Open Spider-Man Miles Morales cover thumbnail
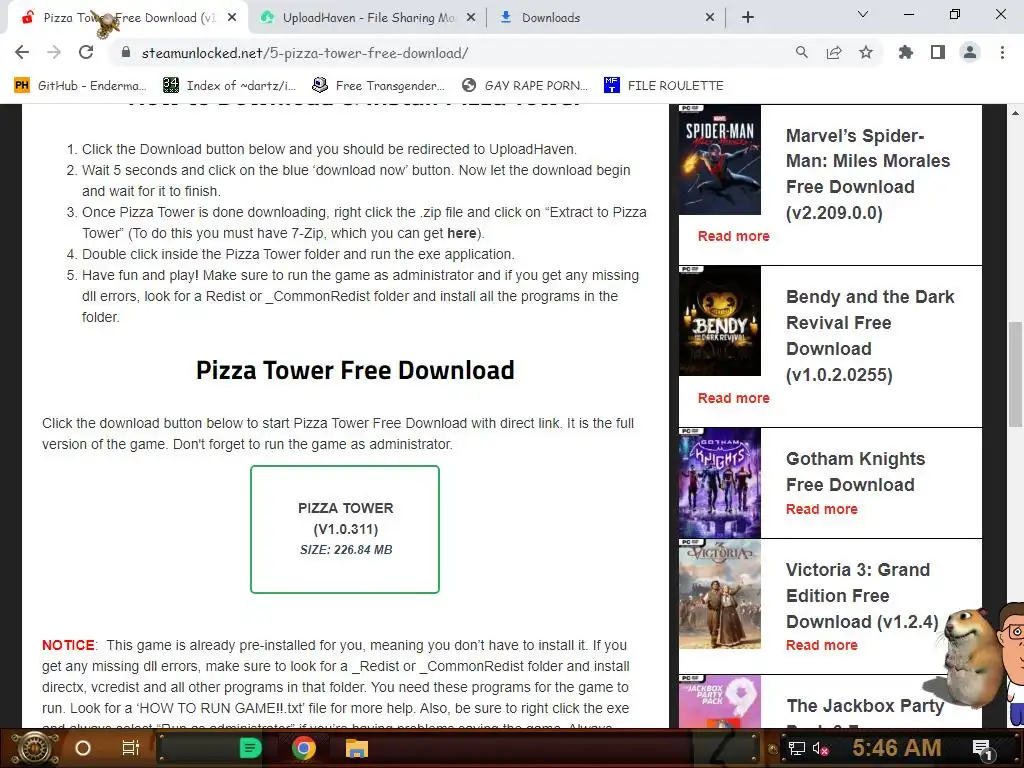Viewport: 1024px width, 768px height. click(x=720, y=159)
